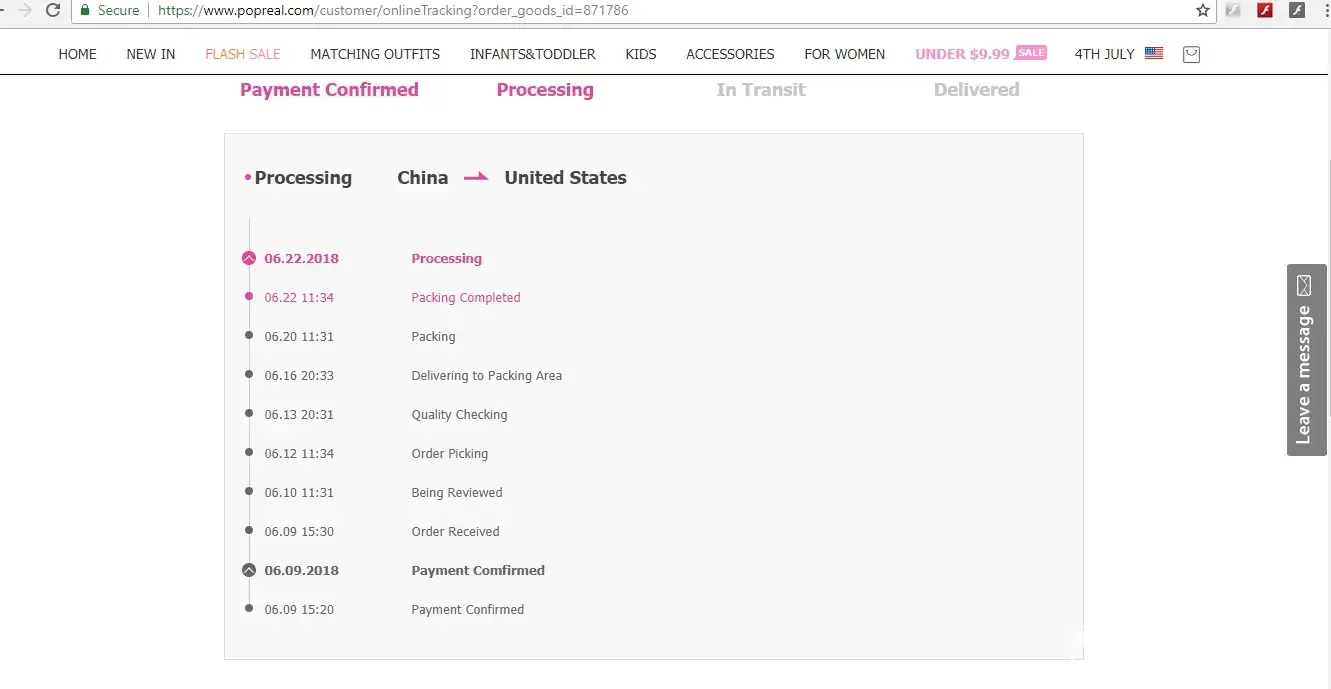Click 'Order Received' entry text

(455, 531)
